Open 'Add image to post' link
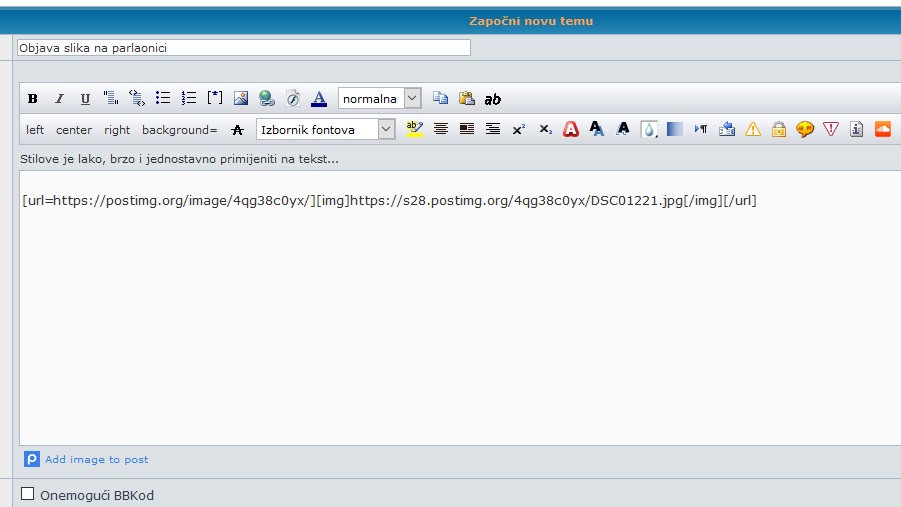This screenshot has height=507, width=901. pos(96,460)
